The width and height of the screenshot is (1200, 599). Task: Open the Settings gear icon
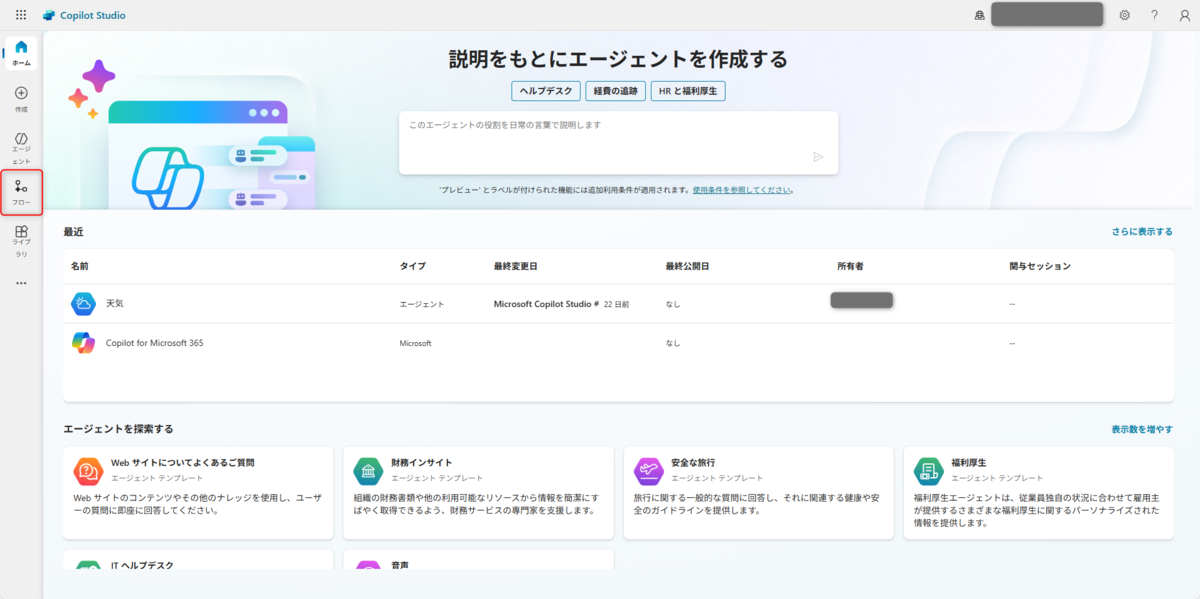[1125, 15]
